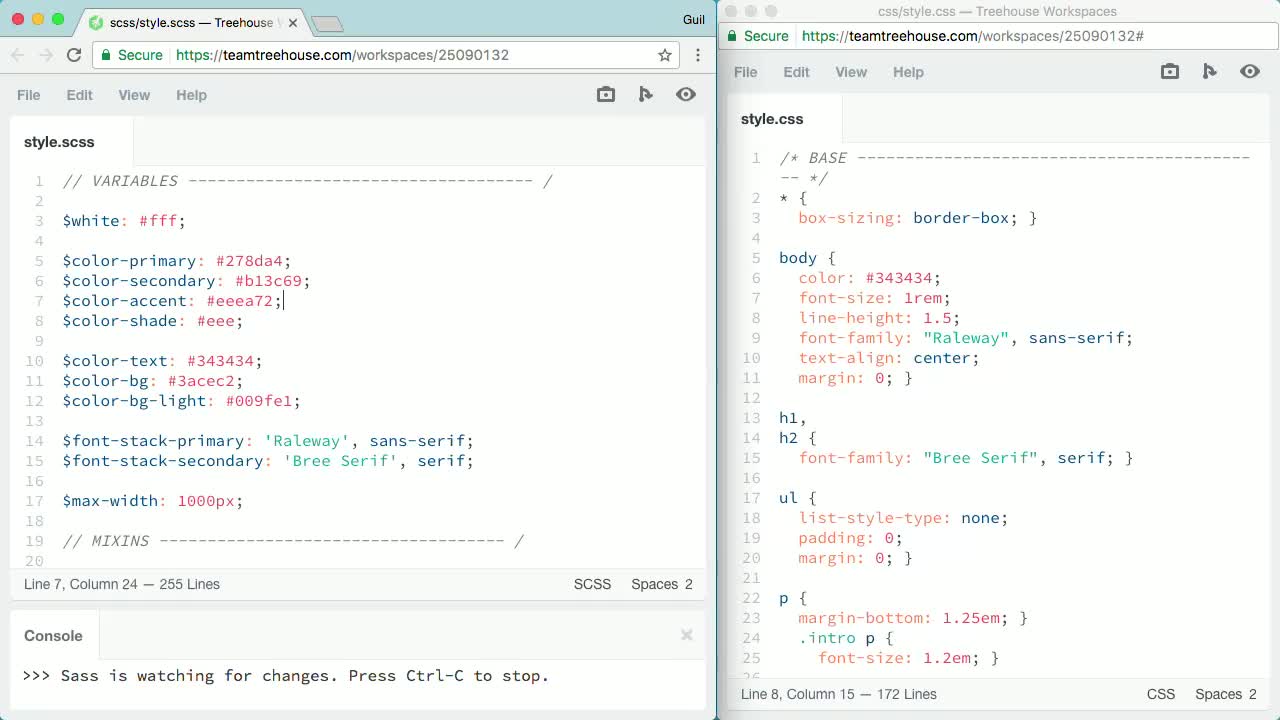Click the #b13c69 color value

click(x=268, y=281)
